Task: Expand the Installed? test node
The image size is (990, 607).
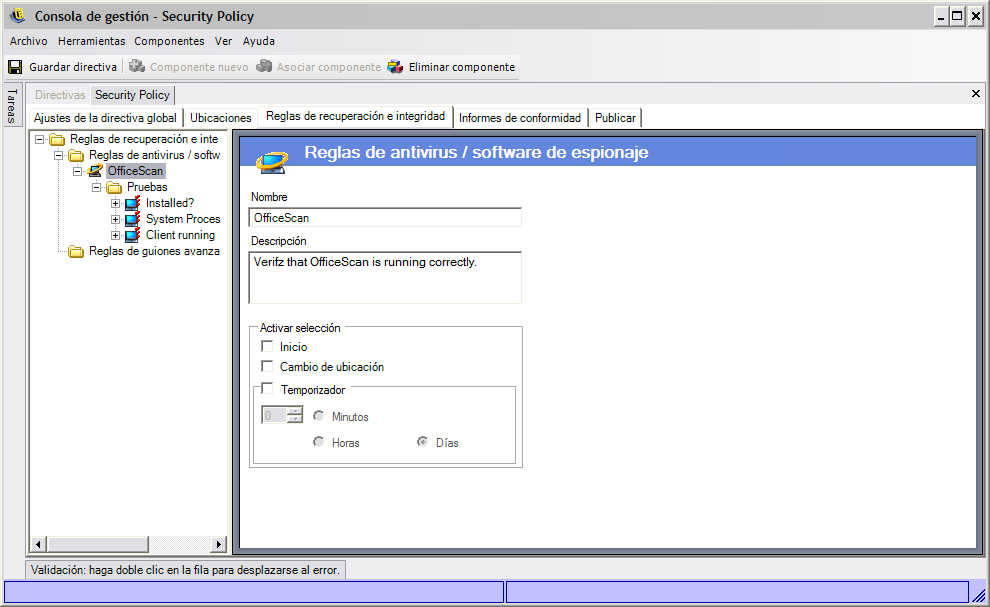Action: pos(116,203)
